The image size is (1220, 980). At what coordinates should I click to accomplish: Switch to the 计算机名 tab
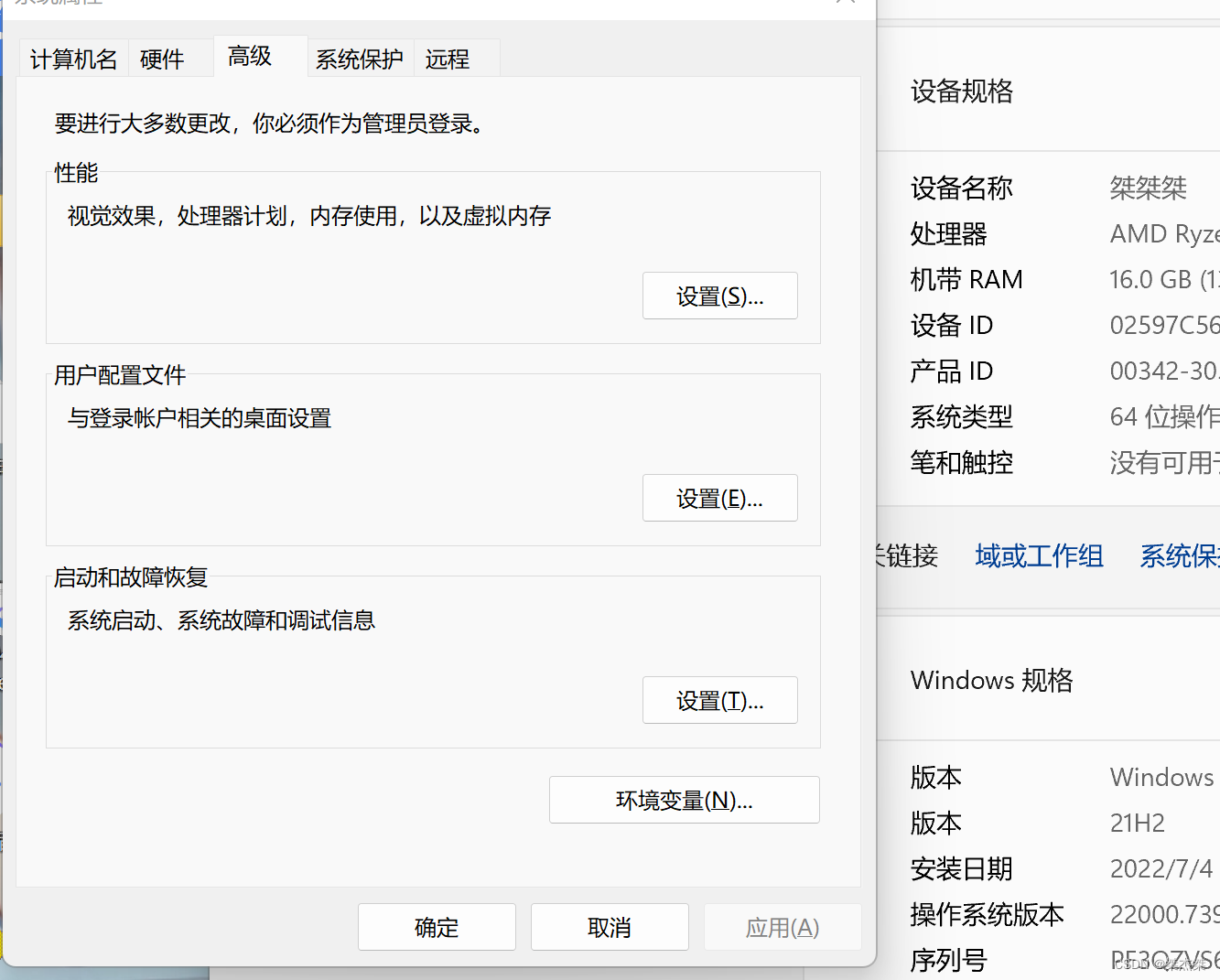click(73, 59)
